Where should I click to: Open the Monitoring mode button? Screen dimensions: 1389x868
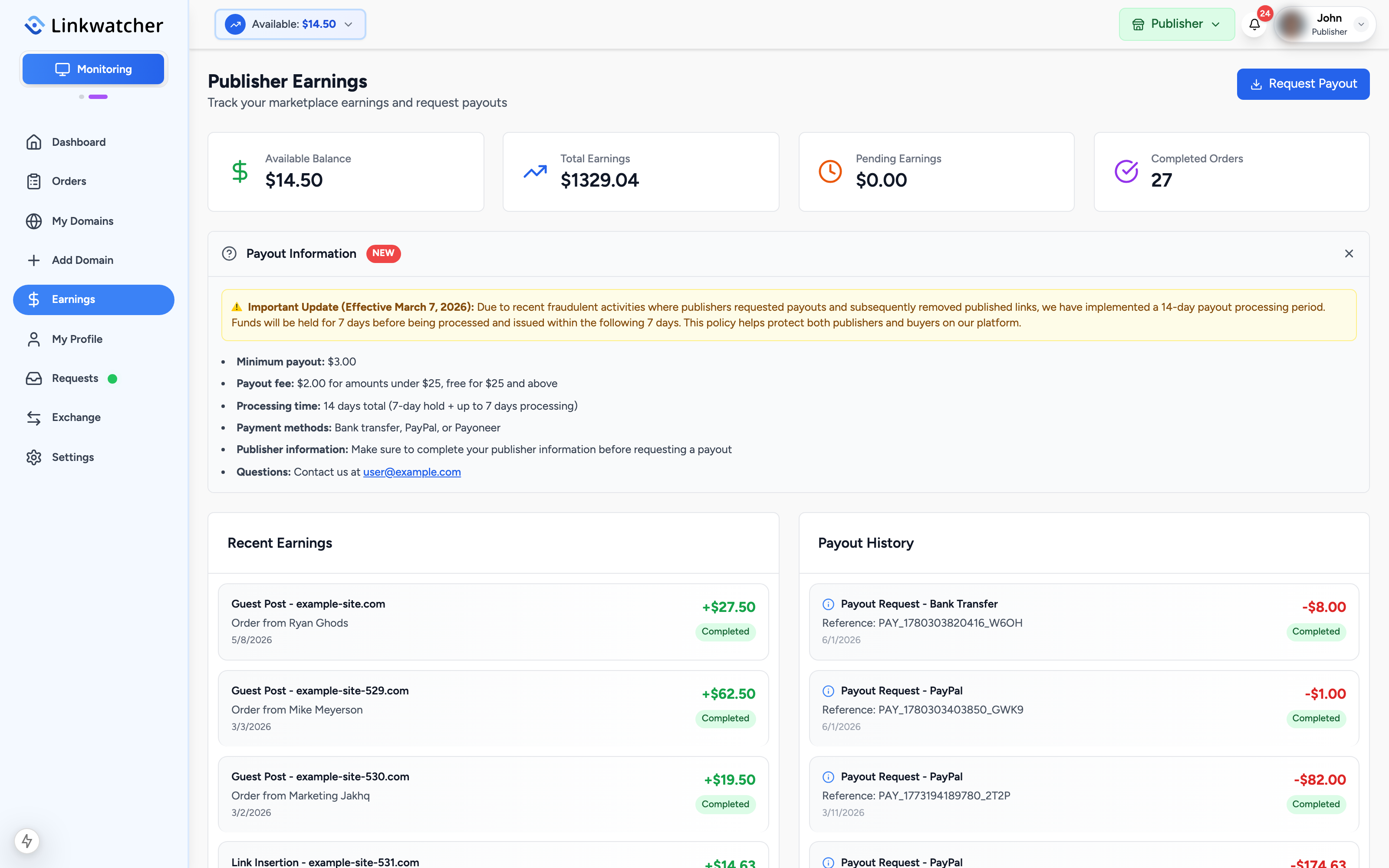point(93,69)
